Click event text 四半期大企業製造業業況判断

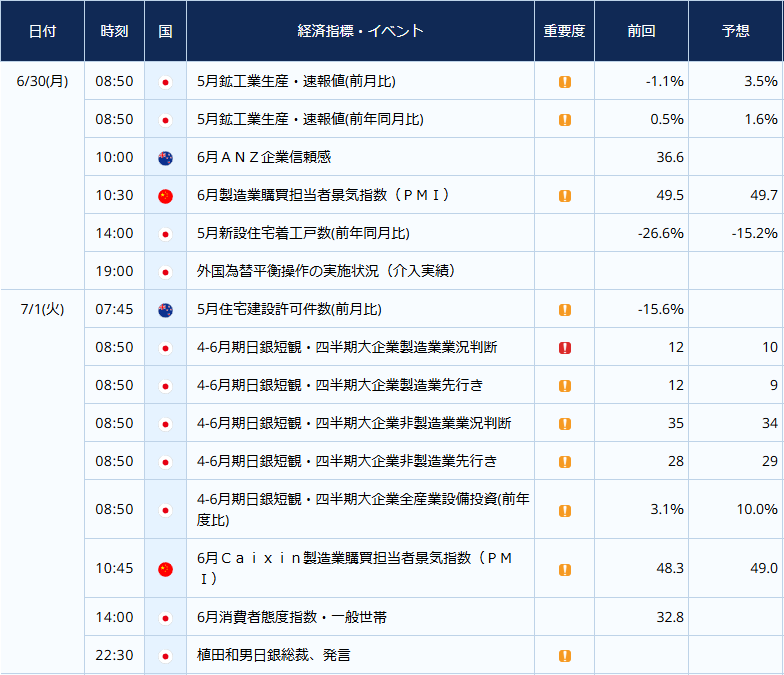coord(406,347)
